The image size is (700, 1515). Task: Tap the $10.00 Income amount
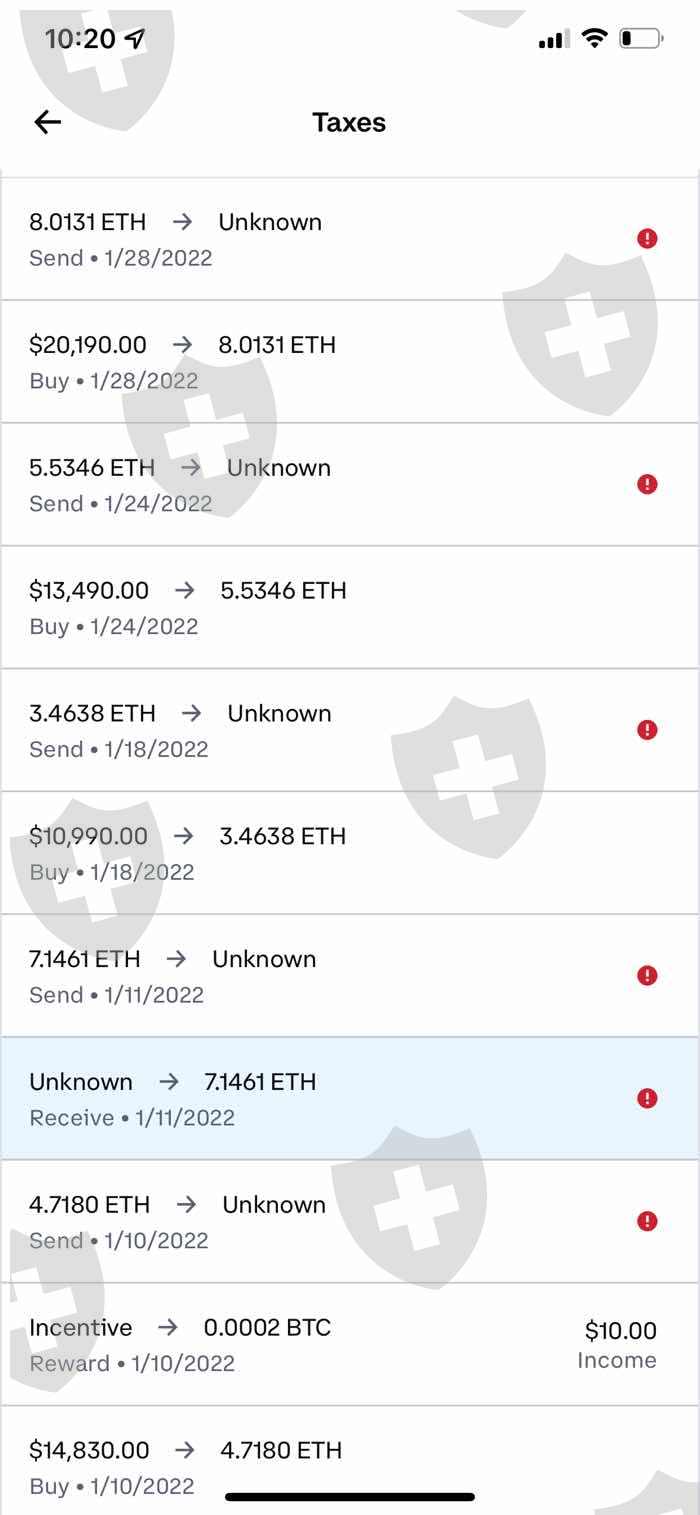coord(620,1331)
